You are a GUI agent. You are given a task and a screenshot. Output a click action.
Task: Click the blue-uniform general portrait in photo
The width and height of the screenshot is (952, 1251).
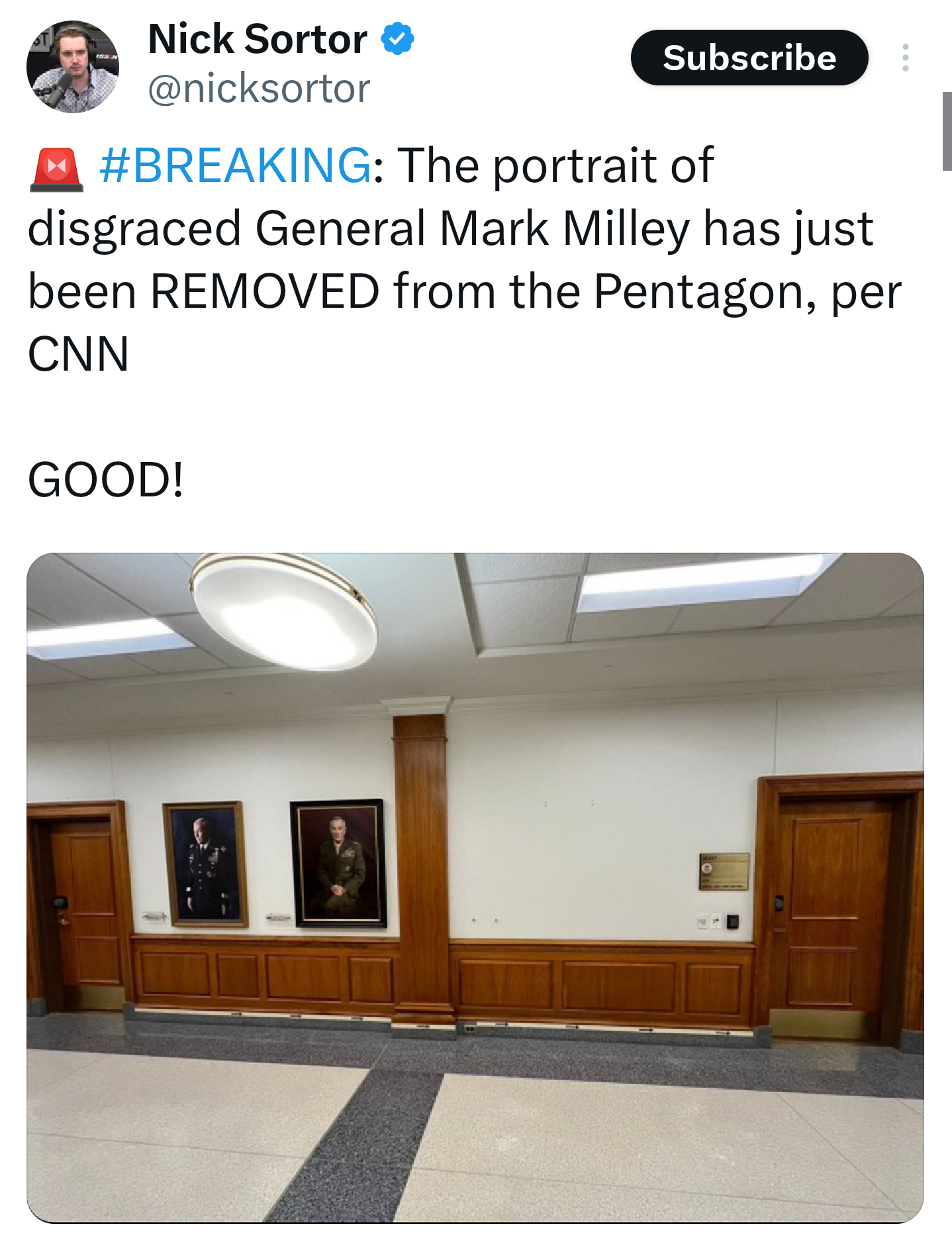pos(205,864)
